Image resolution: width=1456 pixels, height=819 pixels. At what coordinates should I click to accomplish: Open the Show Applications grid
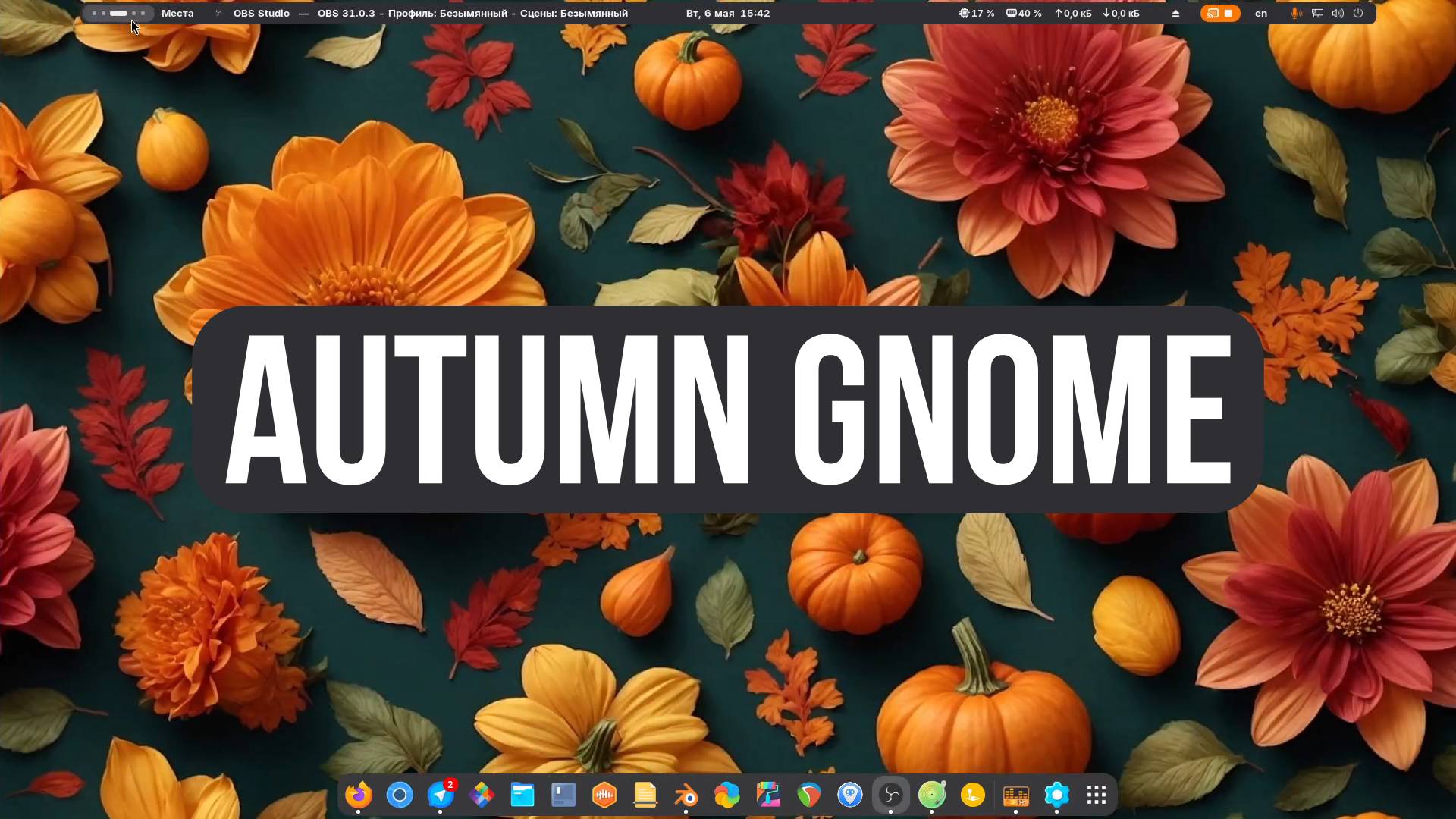tap(1097, 795)
